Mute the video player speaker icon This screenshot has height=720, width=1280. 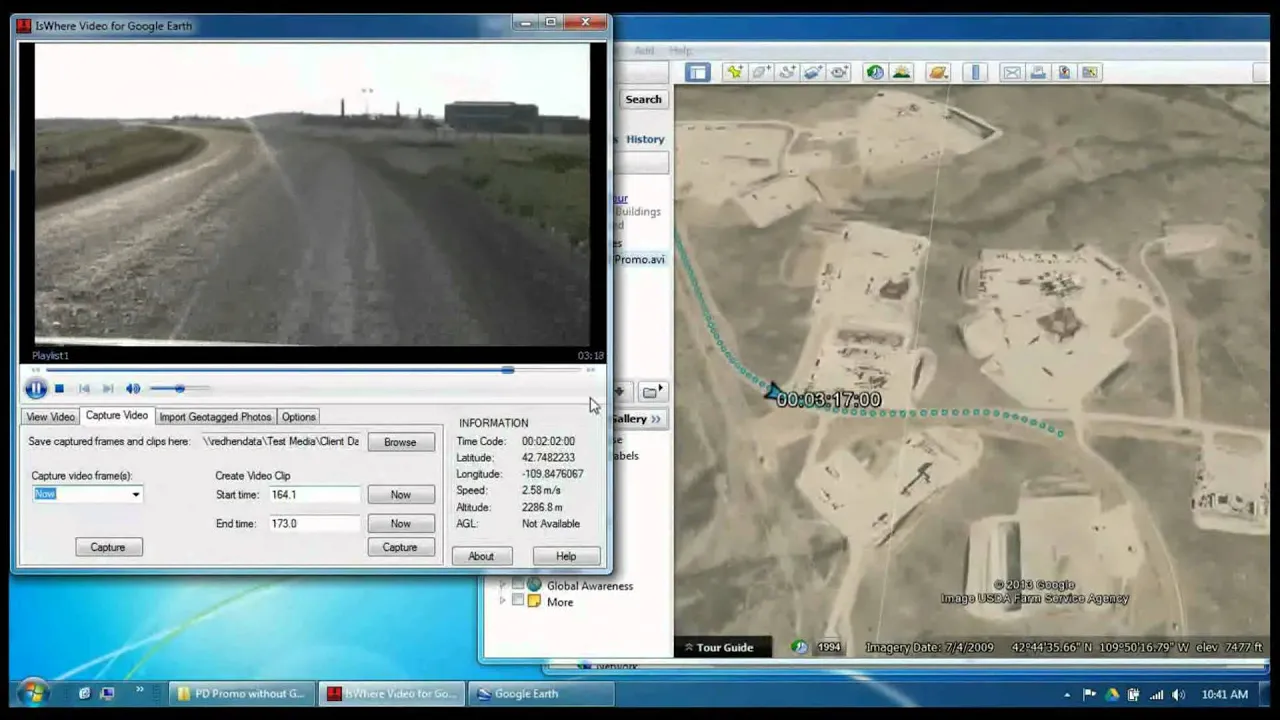(x=133, y=389)
